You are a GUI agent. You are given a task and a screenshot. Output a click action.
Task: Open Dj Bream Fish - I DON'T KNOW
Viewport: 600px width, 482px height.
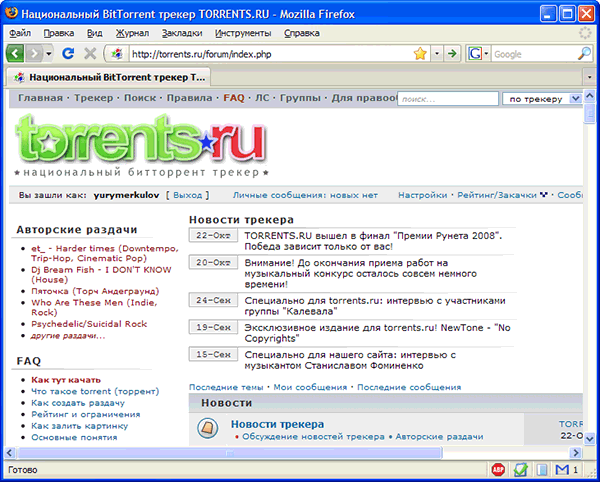[x=101, y=275]
